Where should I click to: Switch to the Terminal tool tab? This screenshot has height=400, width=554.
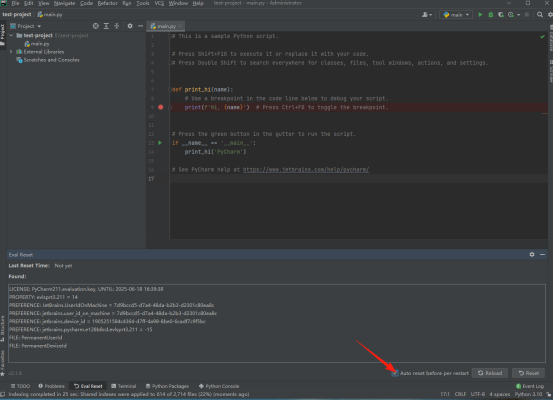tap(124, 386)
